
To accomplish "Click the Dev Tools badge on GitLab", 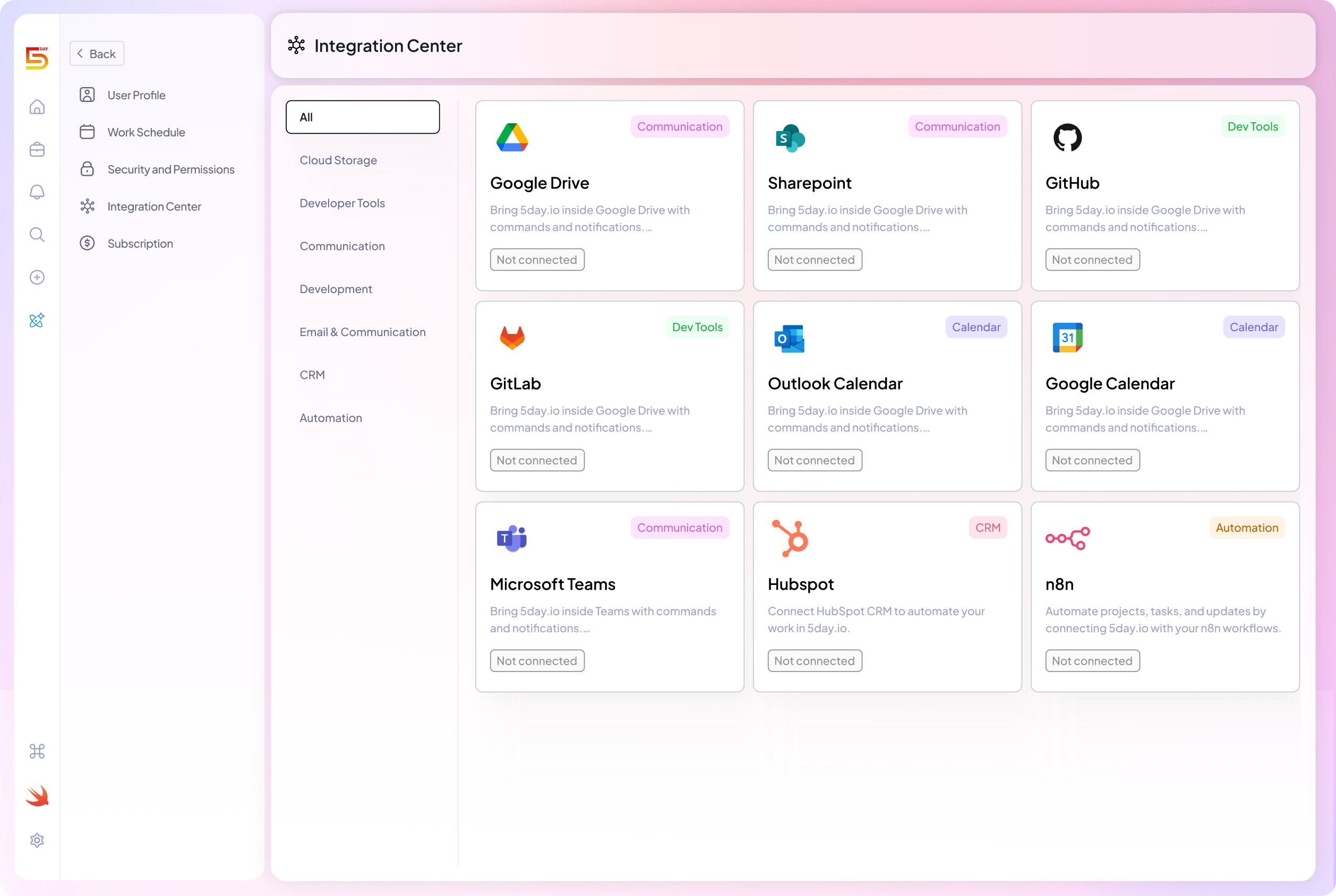I will (697, 327).
